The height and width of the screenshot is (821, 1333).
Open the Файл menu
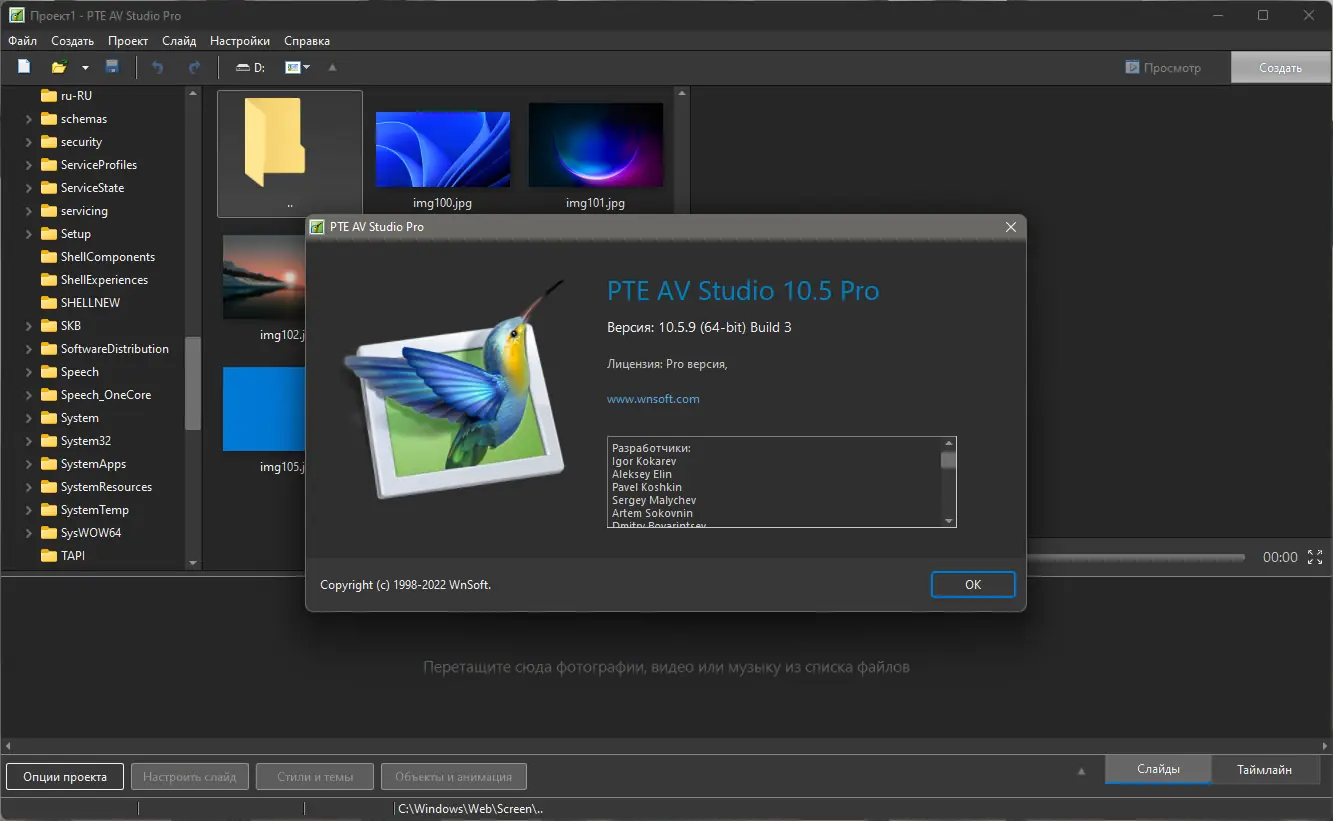[x=22, y=41]
